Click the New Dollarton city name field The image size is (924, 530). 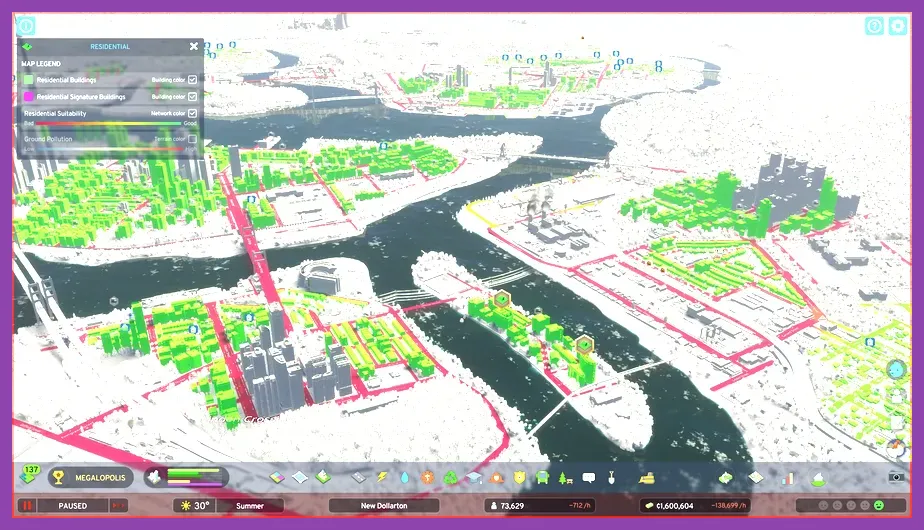click(384, 506)
